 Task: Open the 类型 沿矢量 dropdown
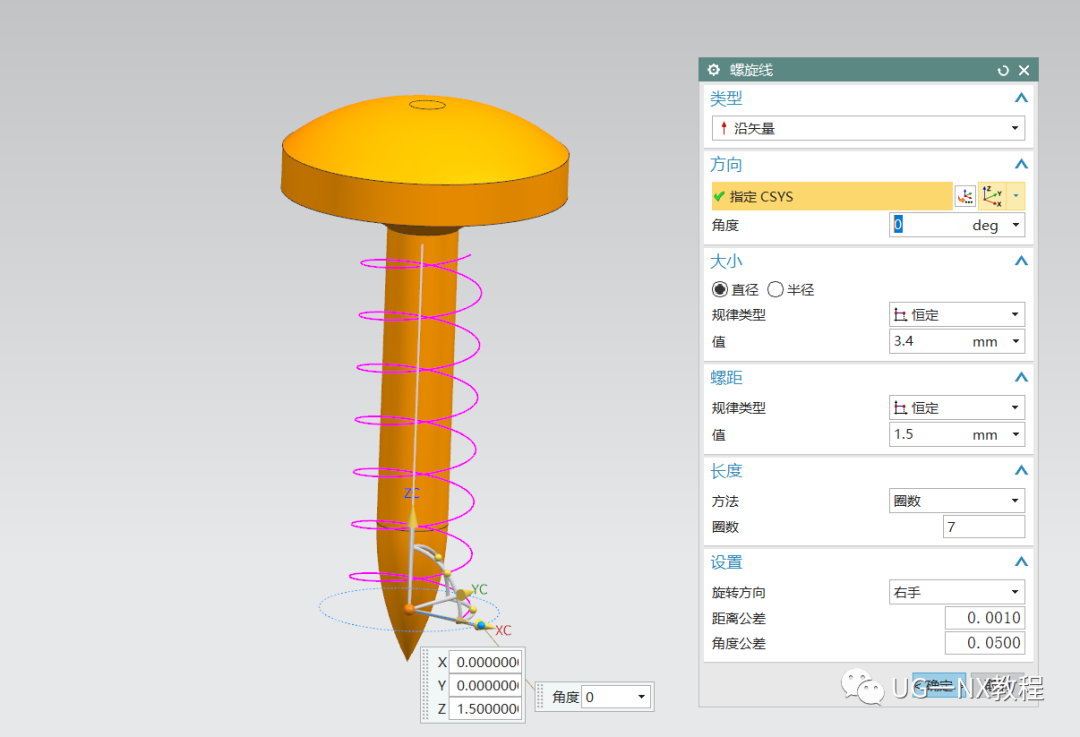point(868,128)
